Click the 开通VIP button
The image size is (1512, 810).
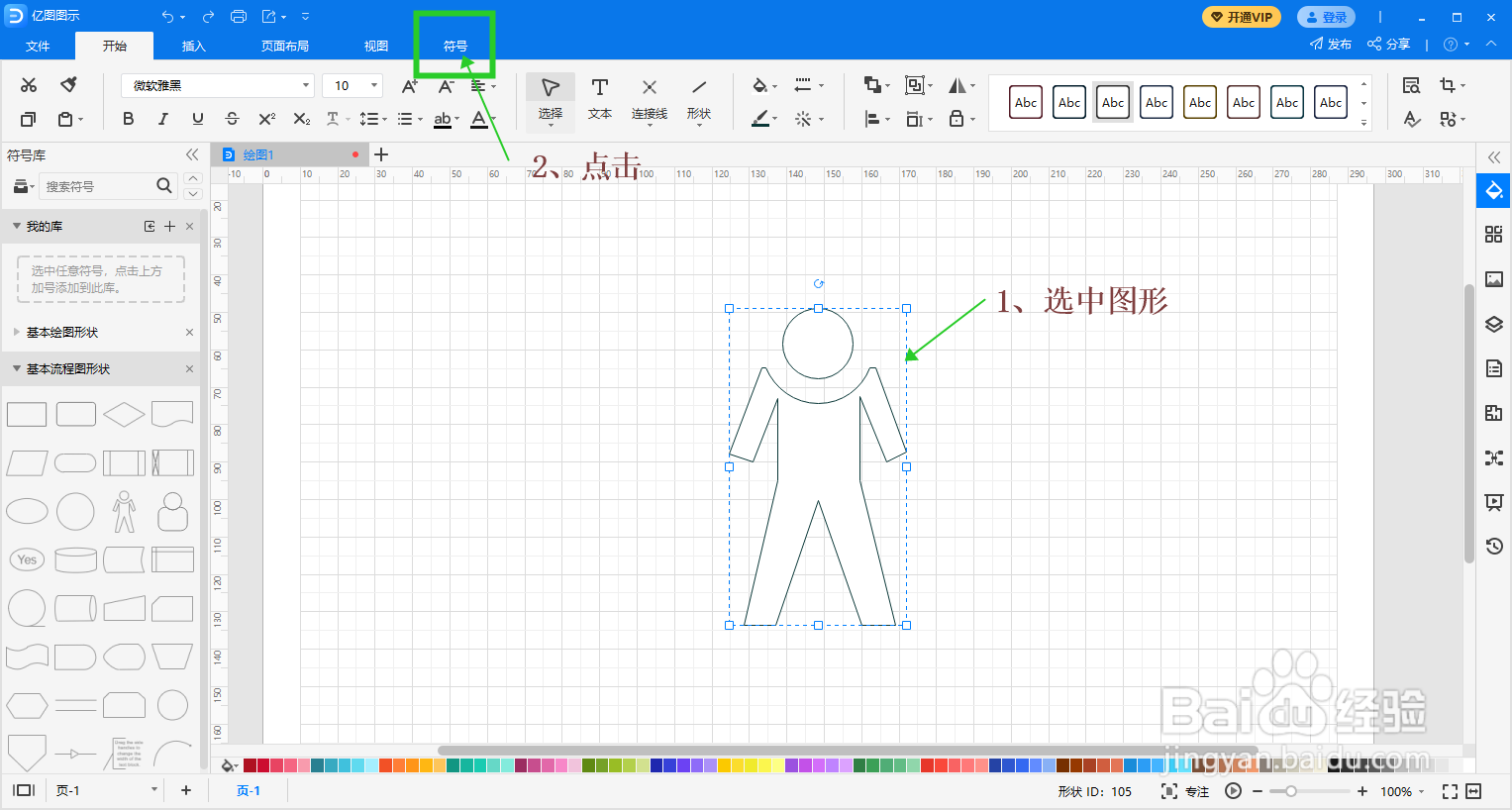pos(1242,17)
